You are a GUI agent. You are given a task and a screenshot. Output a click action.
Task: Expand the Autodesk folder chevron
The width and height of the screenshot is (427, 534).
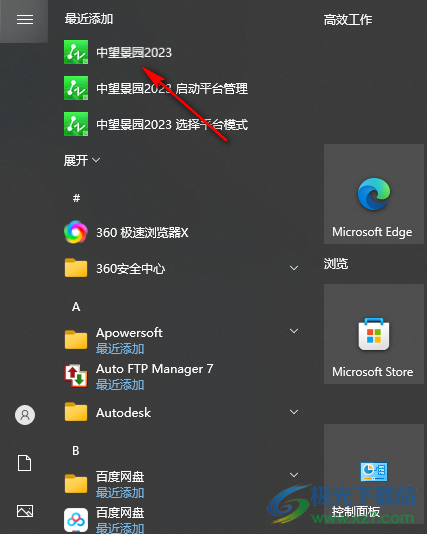click(294, 412)
